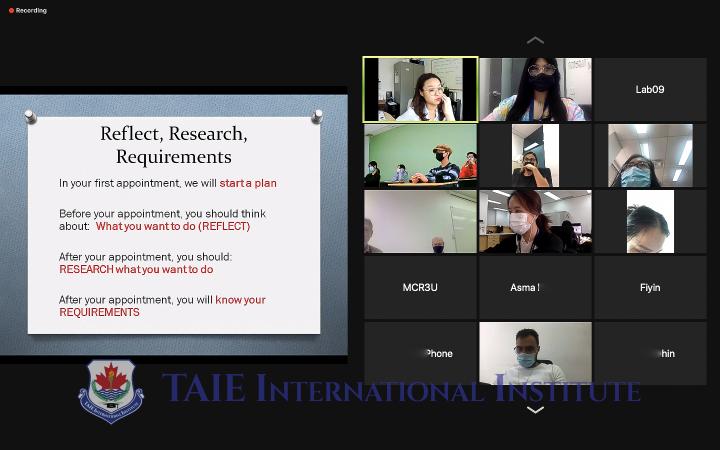This screenshot has width=720, height=450.
Task: Click the red Recording indicator dot
Action: coord(11,10)
